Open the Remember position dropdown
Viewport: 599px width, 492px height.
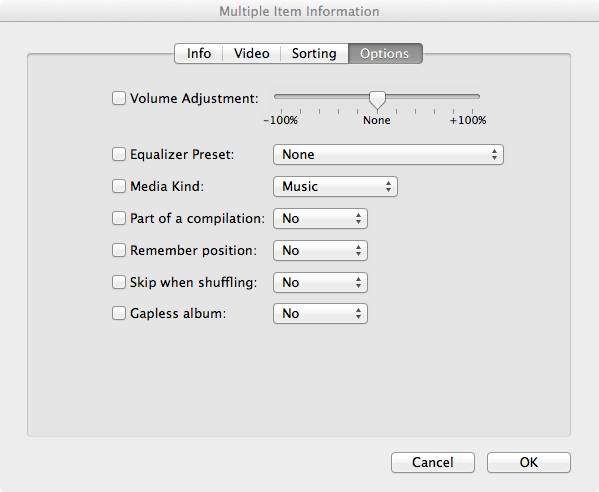pyautogui.click(x=321, y=251)
